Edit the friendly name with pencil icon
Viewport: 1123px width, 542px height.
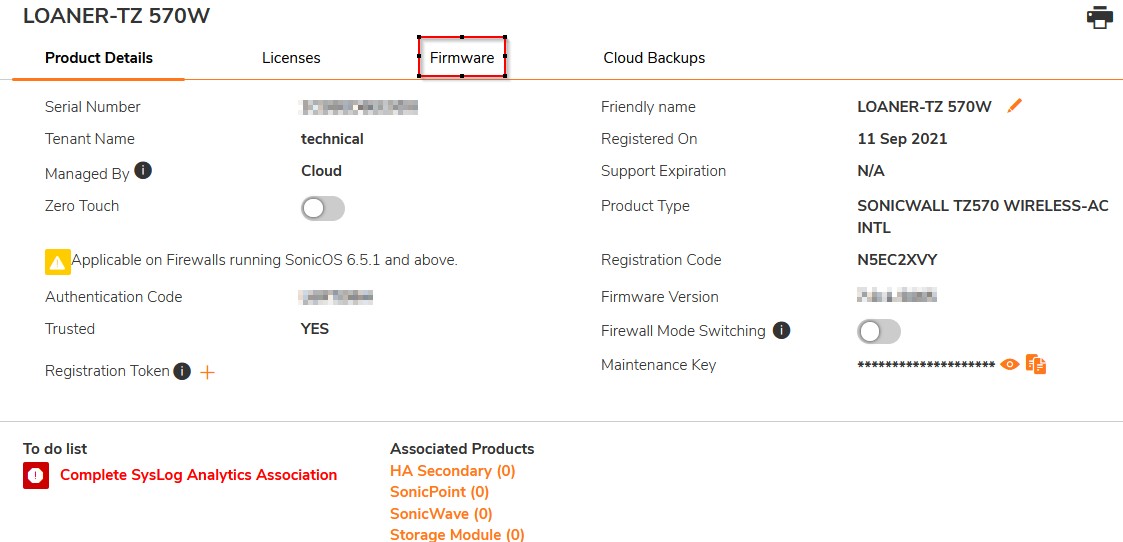(x=1015, y=106)
